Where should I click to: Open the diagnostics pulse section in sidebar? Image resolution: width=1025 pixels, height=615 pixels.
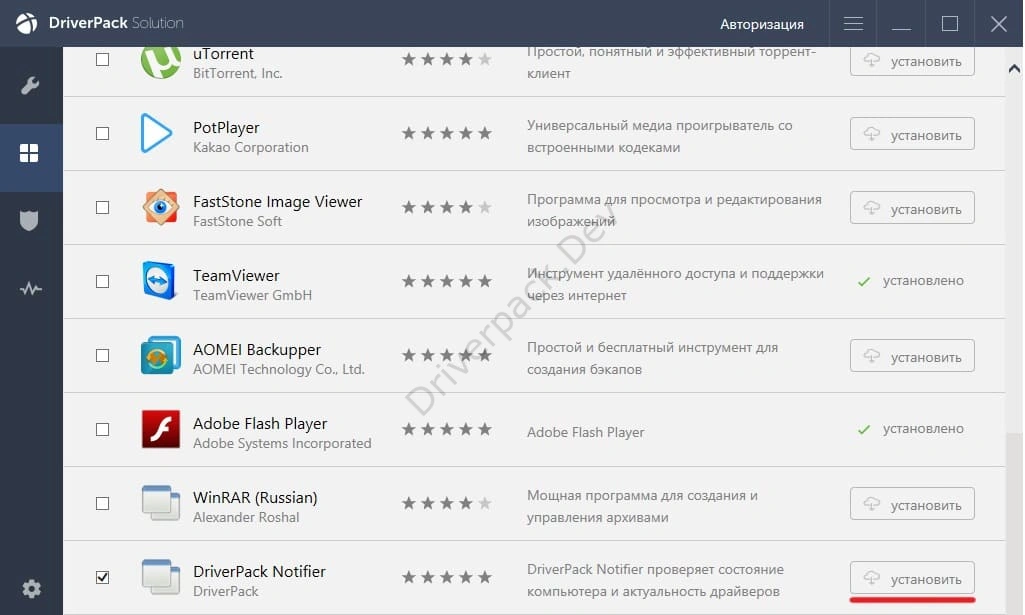(30, 288)
